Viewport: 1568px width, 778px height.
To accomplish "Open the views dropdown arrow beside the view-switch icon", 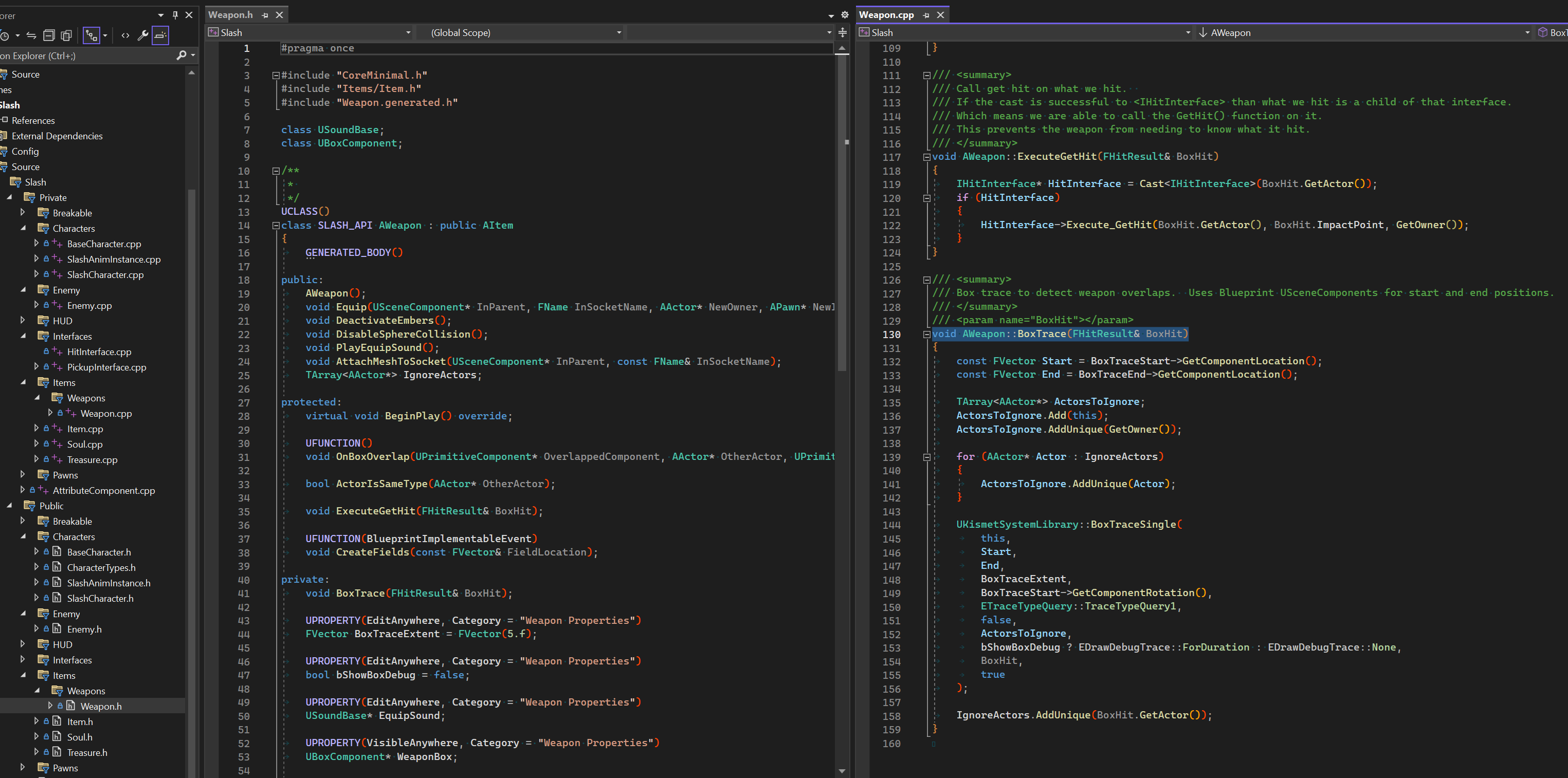I will (x=105, y=35).
